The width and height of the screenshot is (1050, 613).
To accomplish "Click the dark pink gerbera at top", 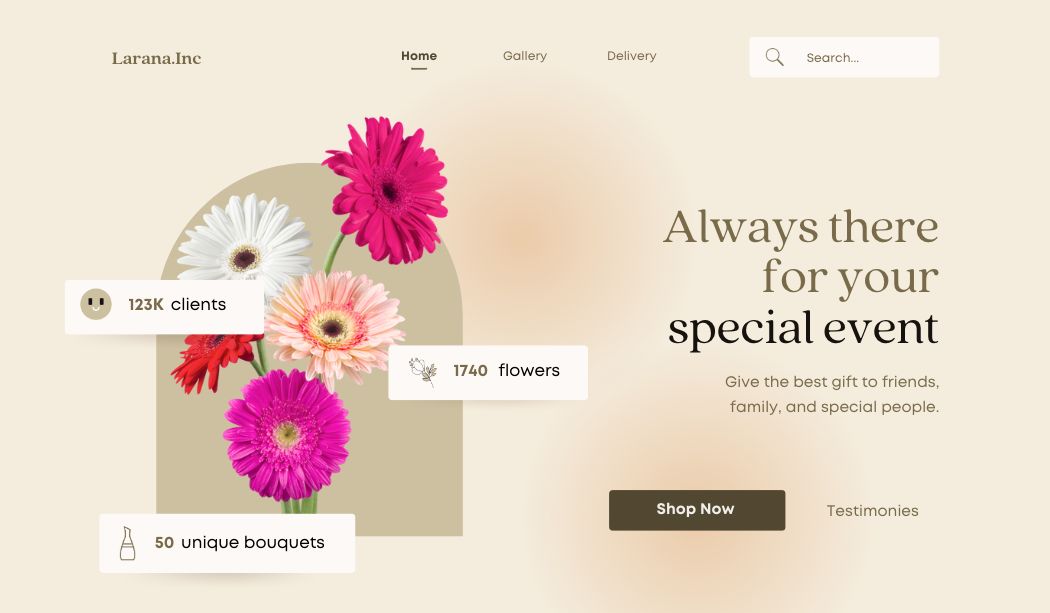I will (x=386, y=190).
